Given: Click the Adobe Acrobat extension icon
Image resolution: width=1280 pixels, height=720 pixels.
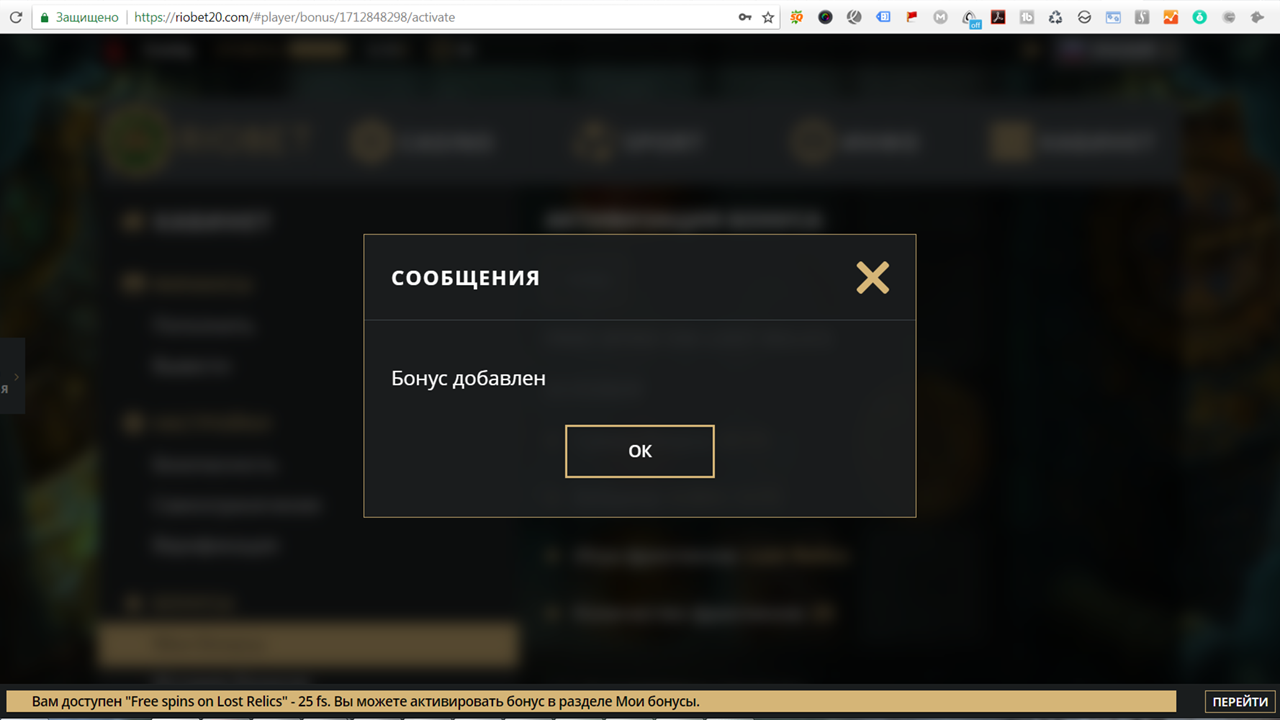Looking at the screenshot, I should [998, 17].
